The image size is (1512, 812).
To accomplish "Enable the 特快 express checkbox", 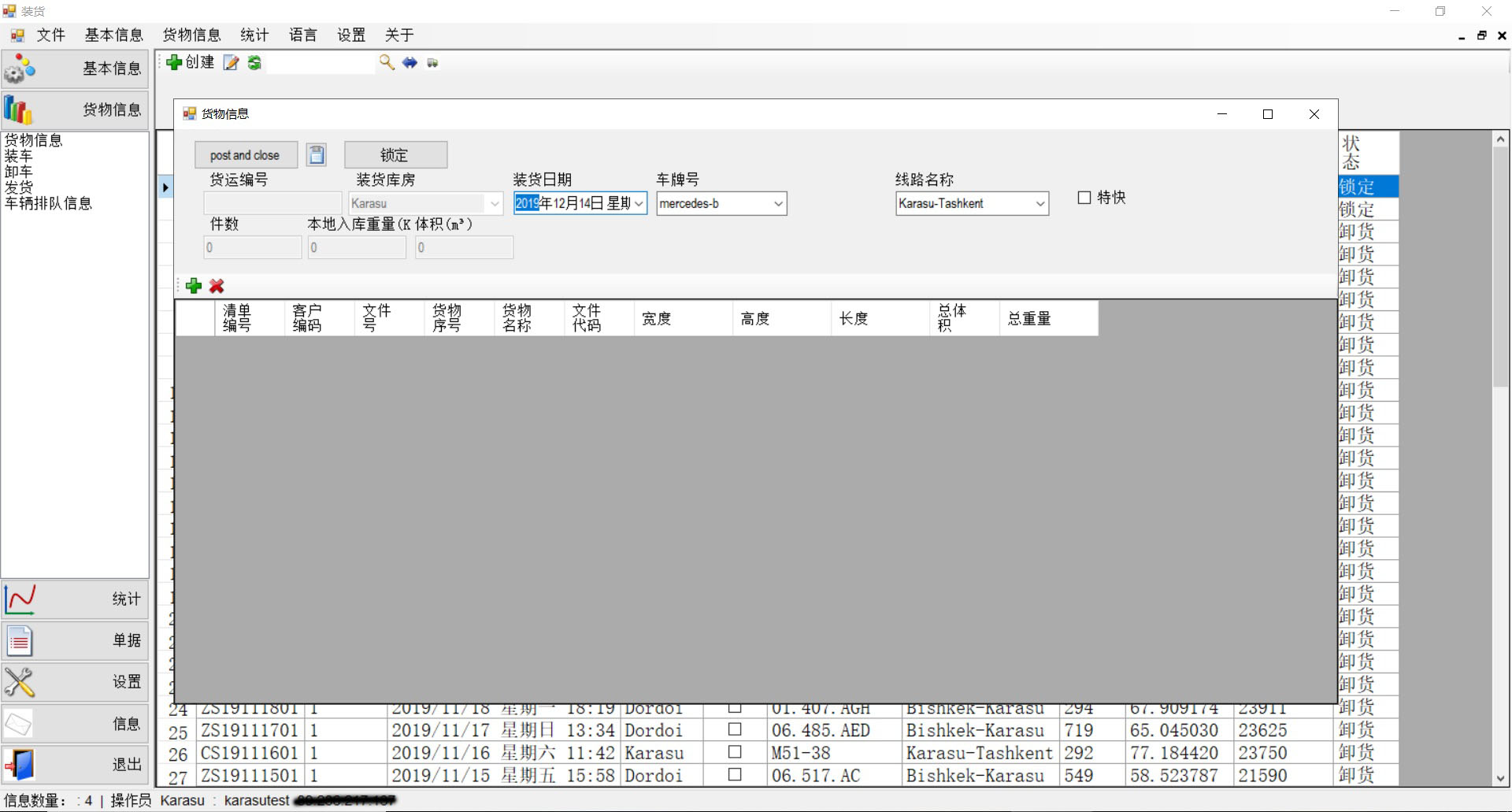I will (x=1084, y=198).
